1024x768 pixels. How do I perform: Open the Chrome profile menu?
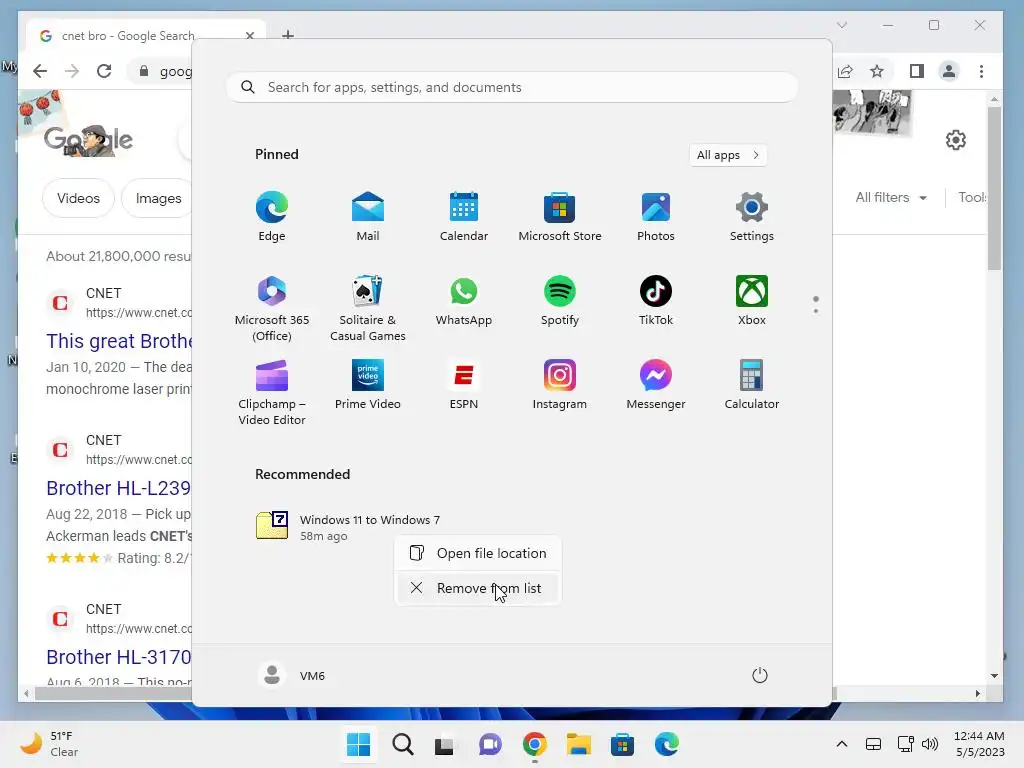coord(949,71)
